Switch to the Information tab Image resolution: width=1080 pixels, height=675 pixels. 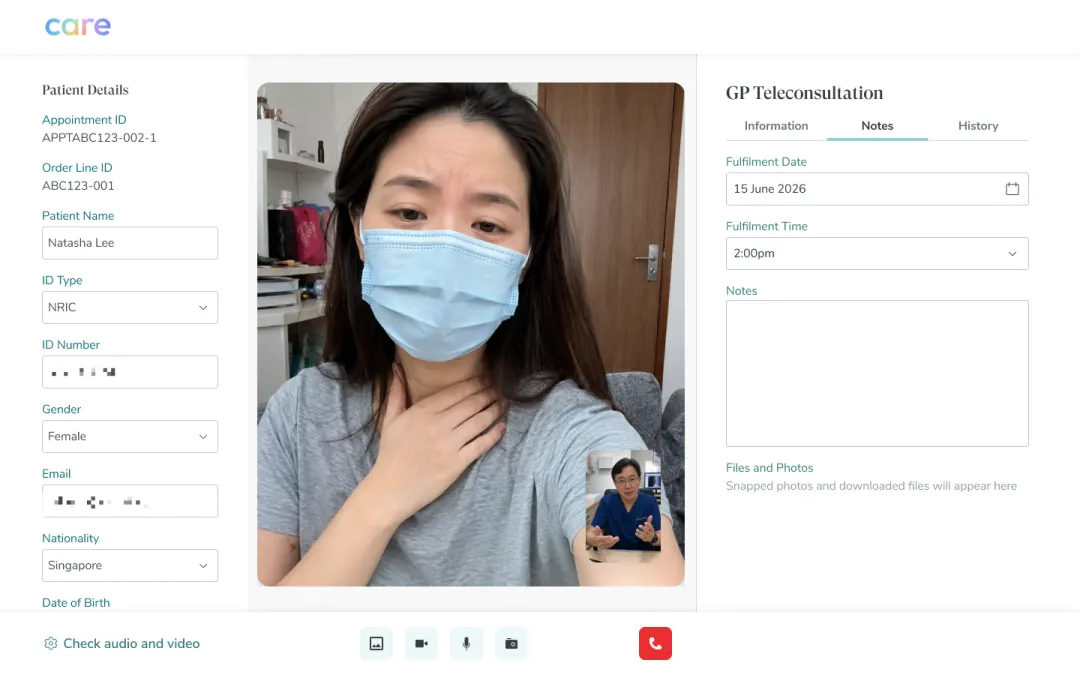(776, 126)
